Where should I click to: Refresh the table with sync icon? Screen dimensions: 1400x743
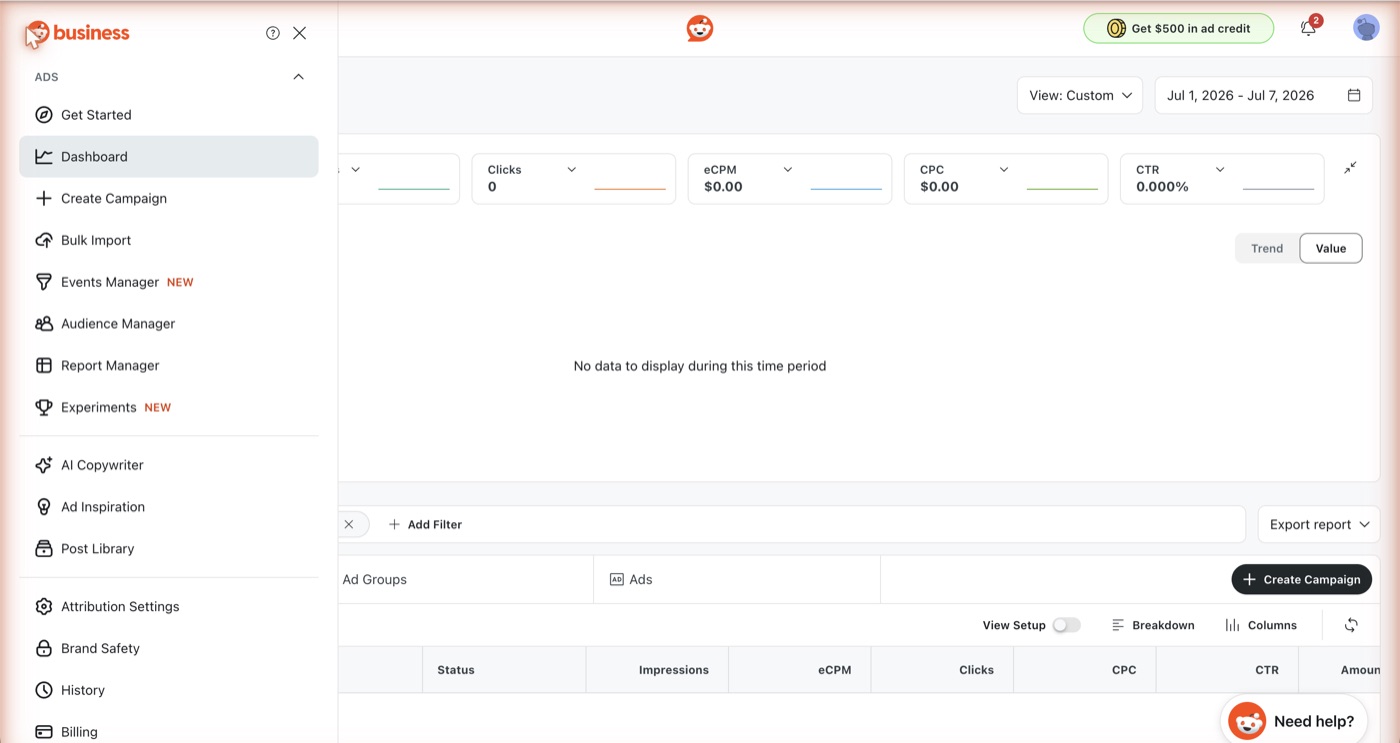coord(1351,625)
